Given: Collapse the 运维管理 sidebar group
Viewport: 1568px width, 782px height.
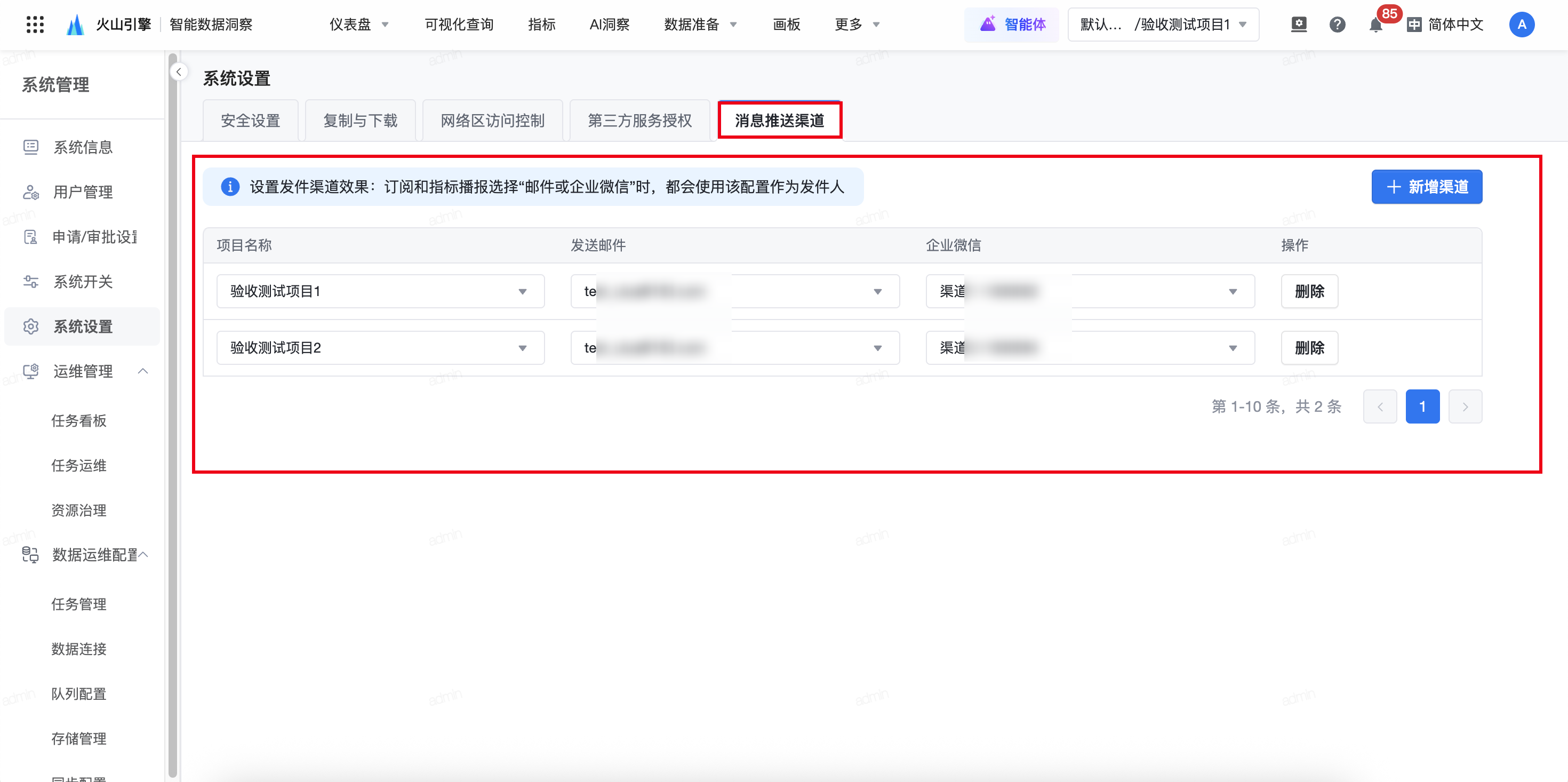Looking at the screenshot, I should 143,371.
